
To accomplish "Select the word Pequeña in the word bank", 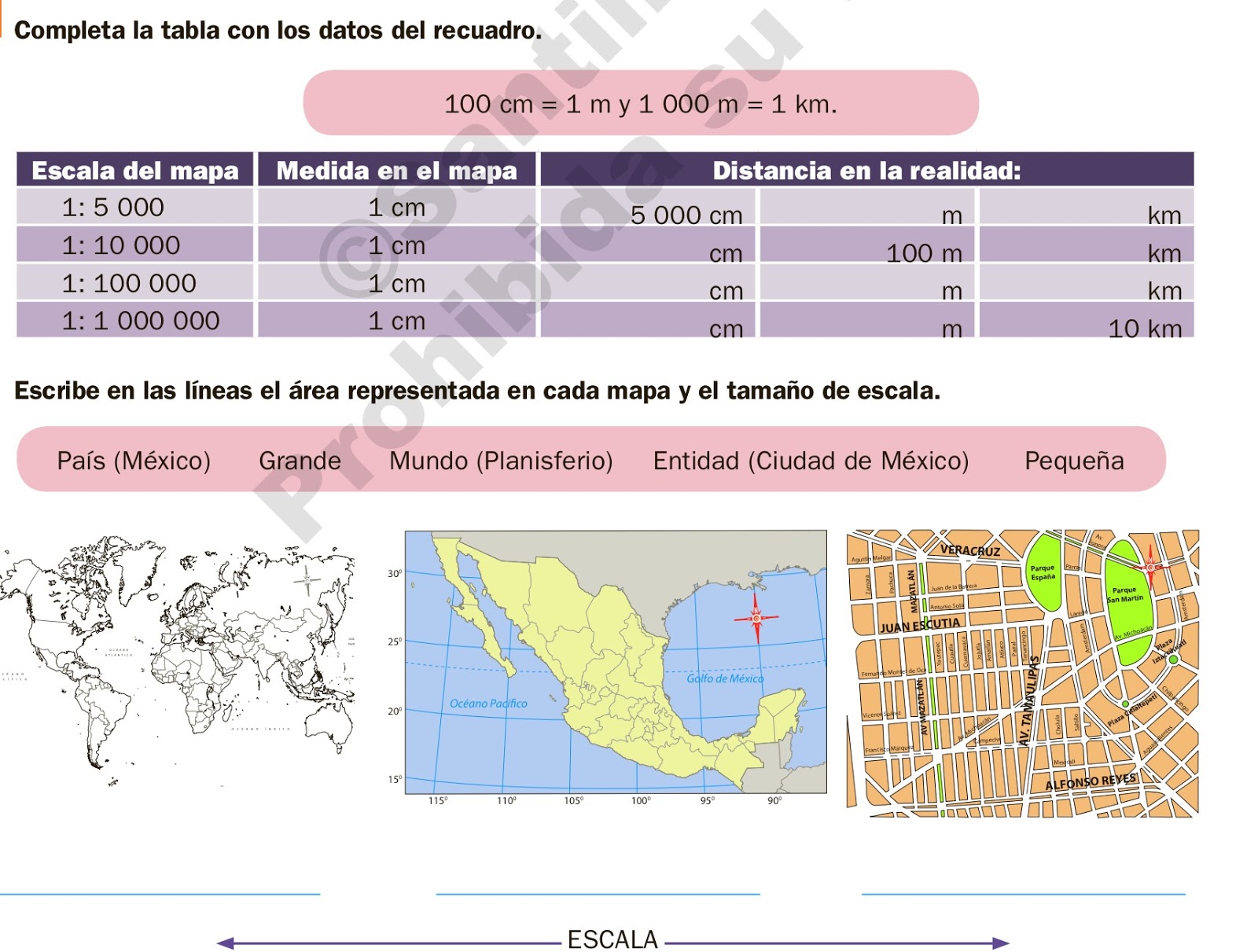I will point(1072,461).
